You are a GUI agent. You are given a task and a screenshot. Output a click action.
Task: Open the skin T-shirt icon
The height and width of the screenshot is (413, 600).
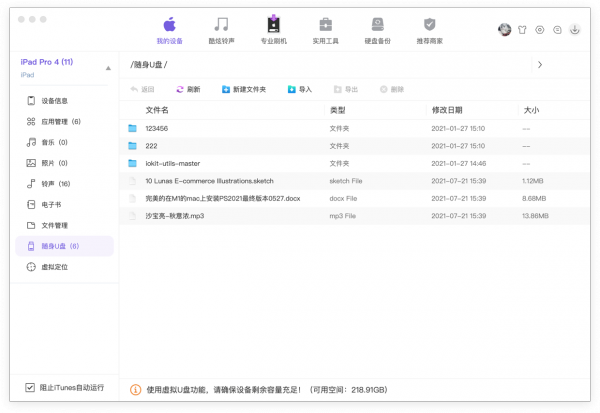[522, 30]
